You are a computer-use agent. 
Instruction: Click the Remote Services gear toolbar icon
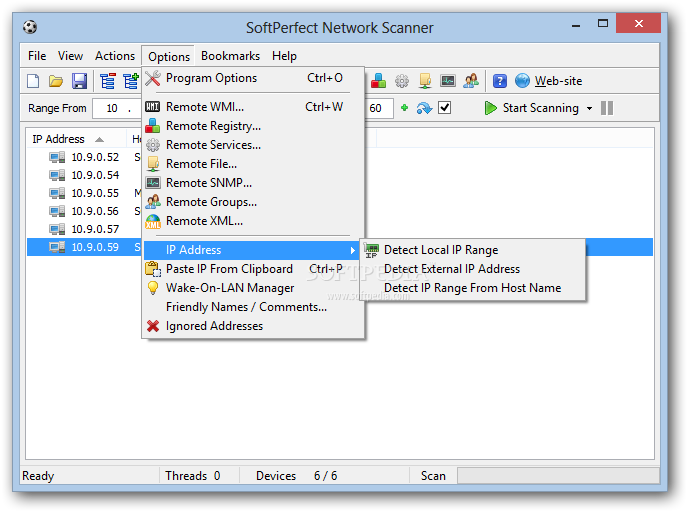point(401,81)
